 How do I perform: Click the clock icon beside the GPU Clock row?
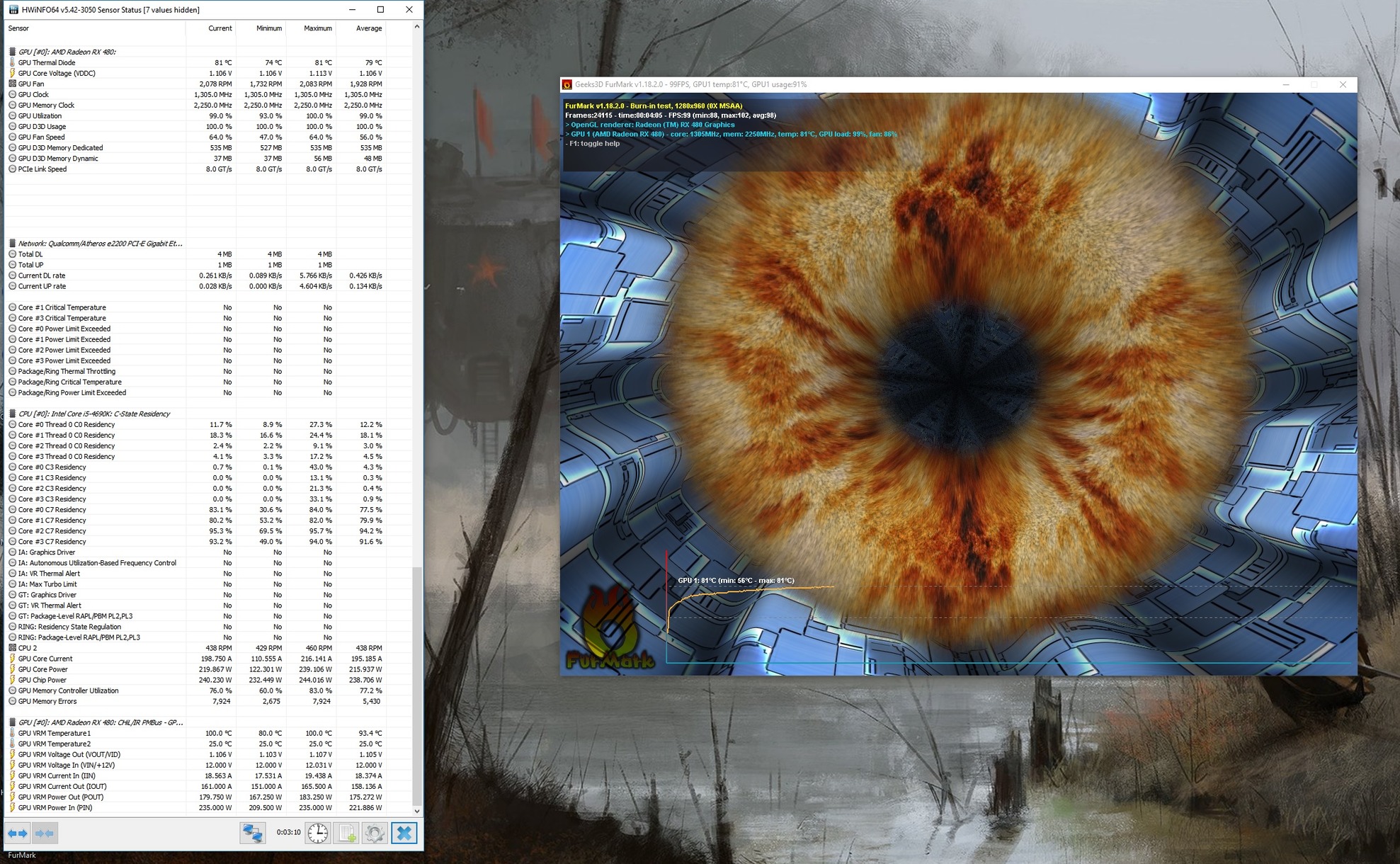12,94
